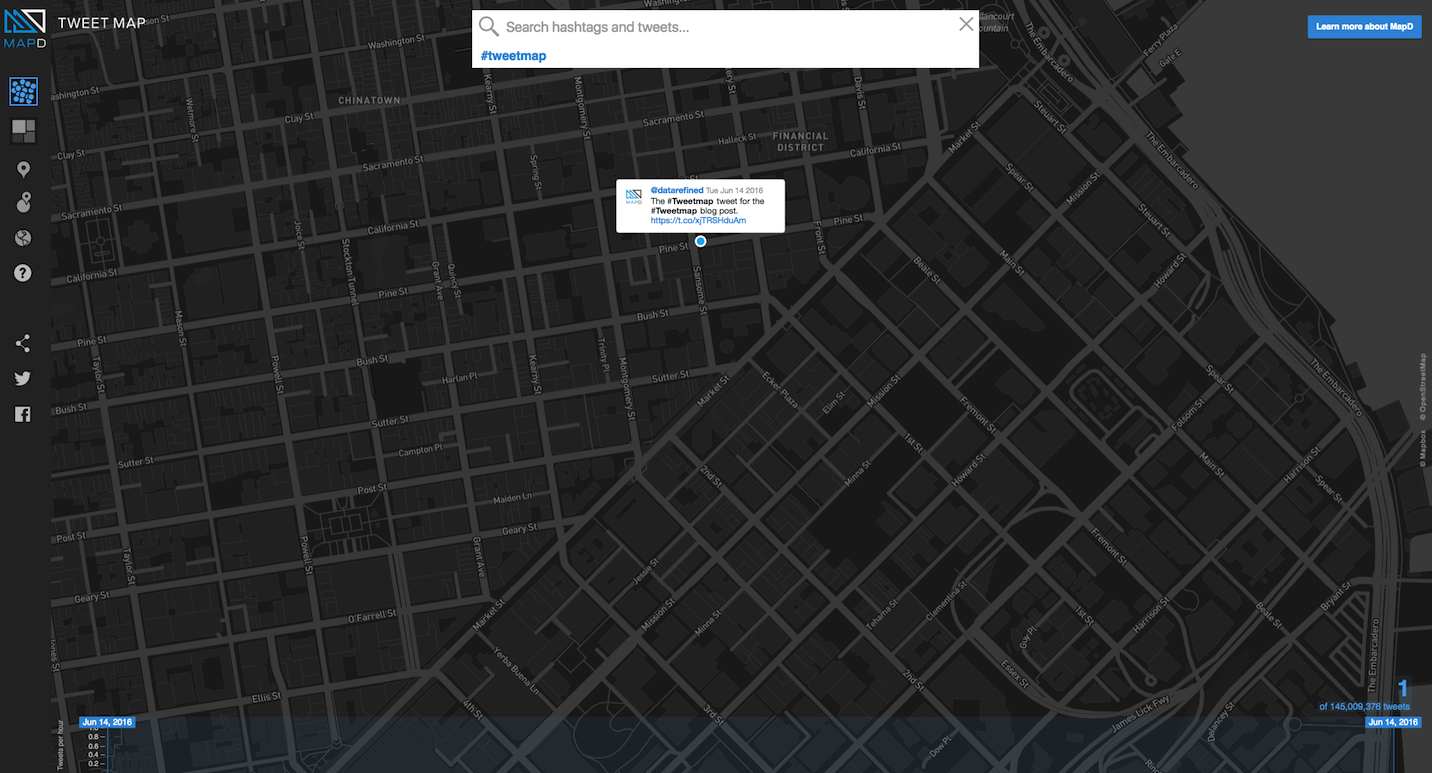Click the FINANCIAL DISTRICT map label

pyautogui.click(x=800, y=142)
